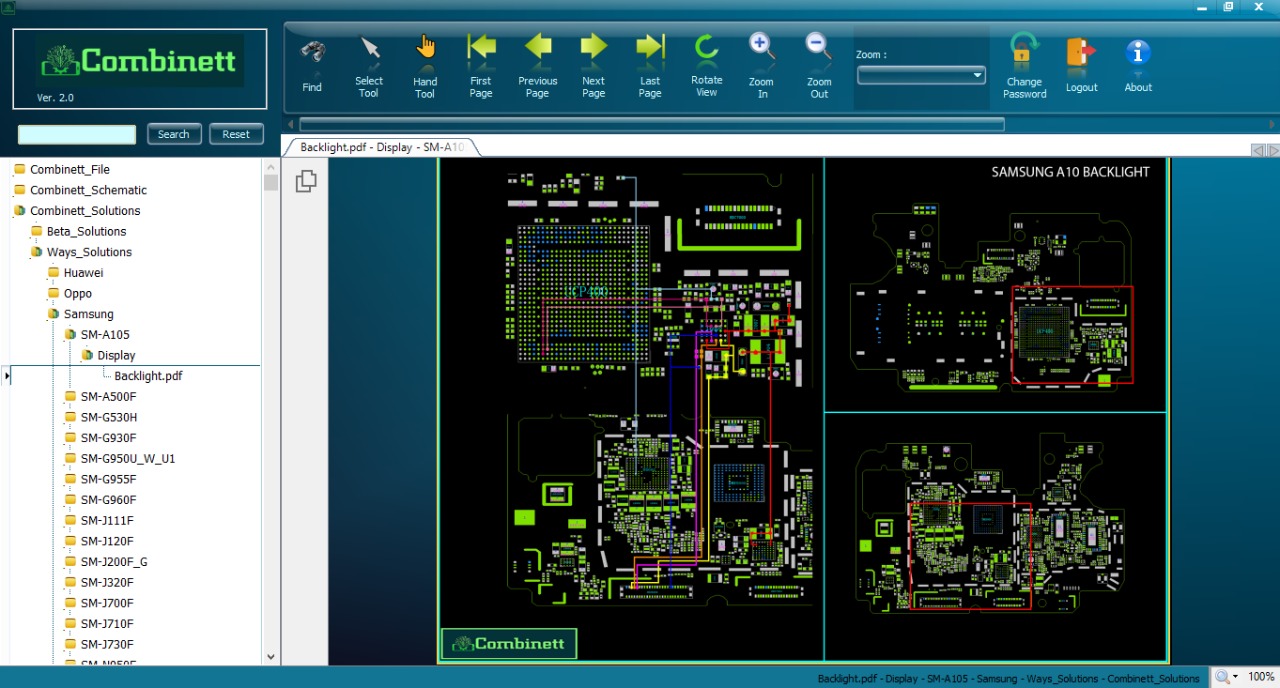Click the 100% zoom status value
Image resolution: width=1280 pixels, height=688 pixels.
1261,677
